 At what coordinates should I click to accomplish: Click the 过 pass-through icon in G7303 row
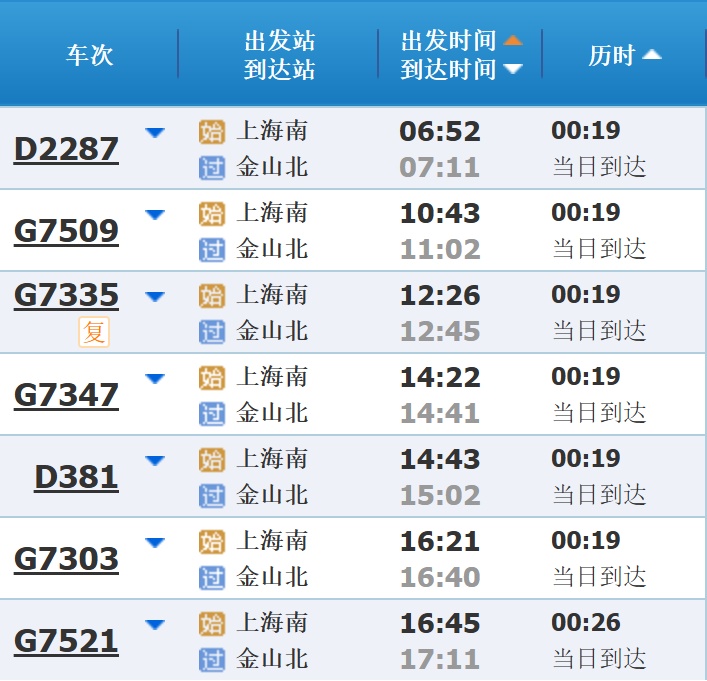[212, 577]
